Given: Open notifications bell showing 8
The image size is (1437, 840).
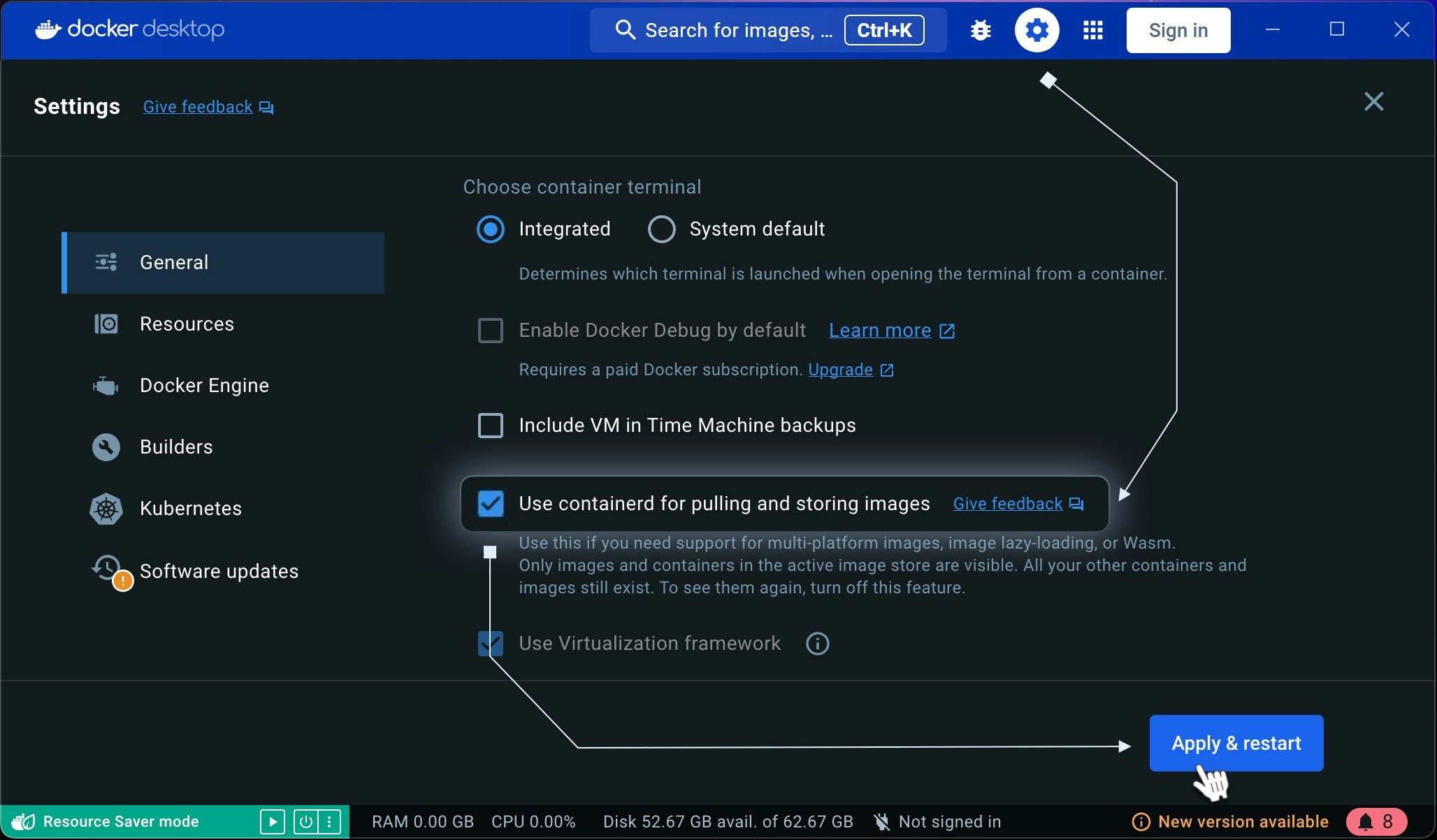Looking at the screenshot, I should click(x=1375, y=822).
